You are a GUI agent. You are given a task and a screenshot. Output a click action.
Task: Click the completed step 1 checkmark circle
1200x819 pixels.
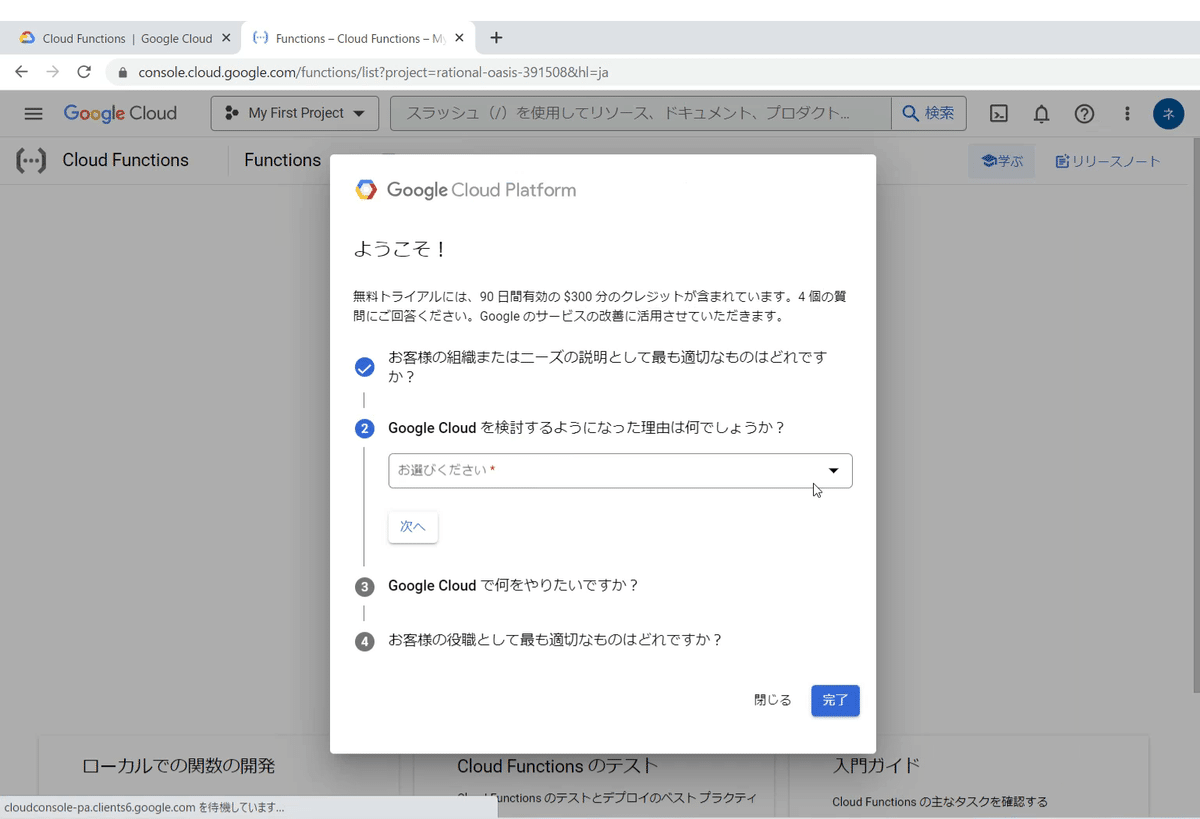365,367
